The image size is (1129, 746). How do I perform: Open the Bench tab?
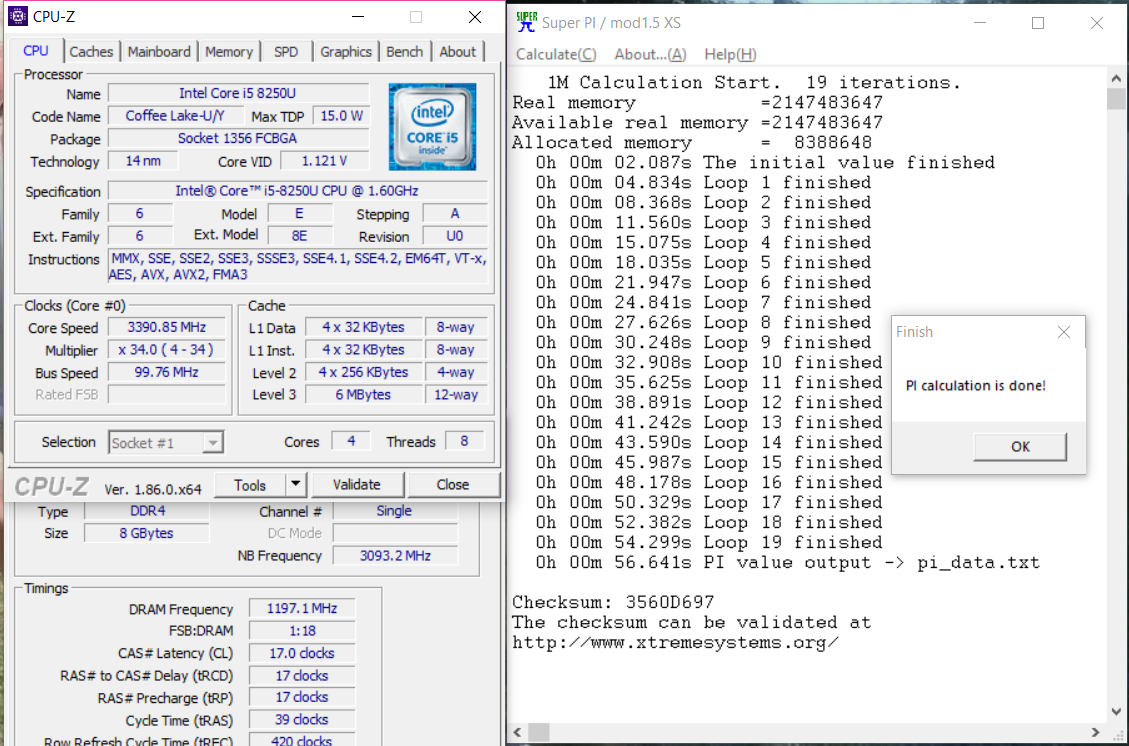click(405, 52)
